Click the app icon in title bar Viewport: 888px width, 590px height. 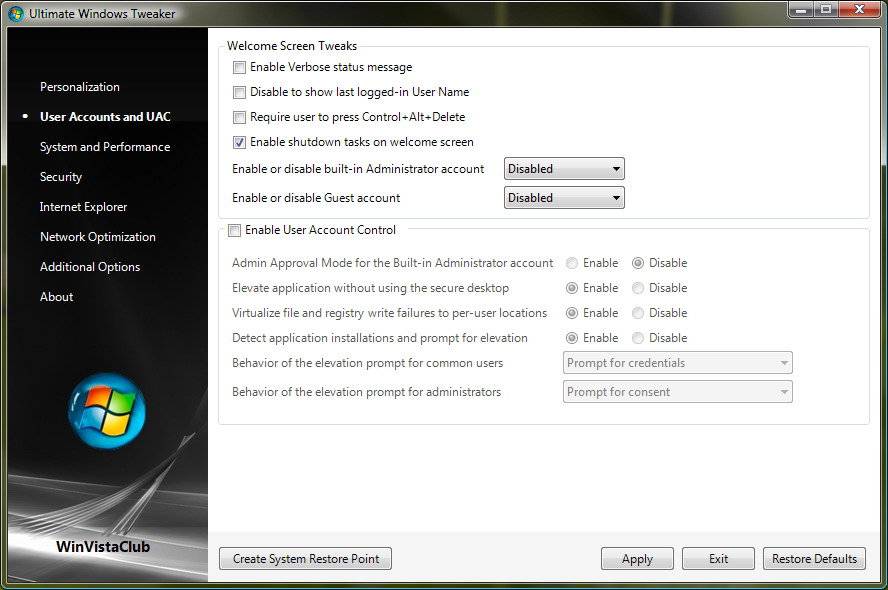15,13
